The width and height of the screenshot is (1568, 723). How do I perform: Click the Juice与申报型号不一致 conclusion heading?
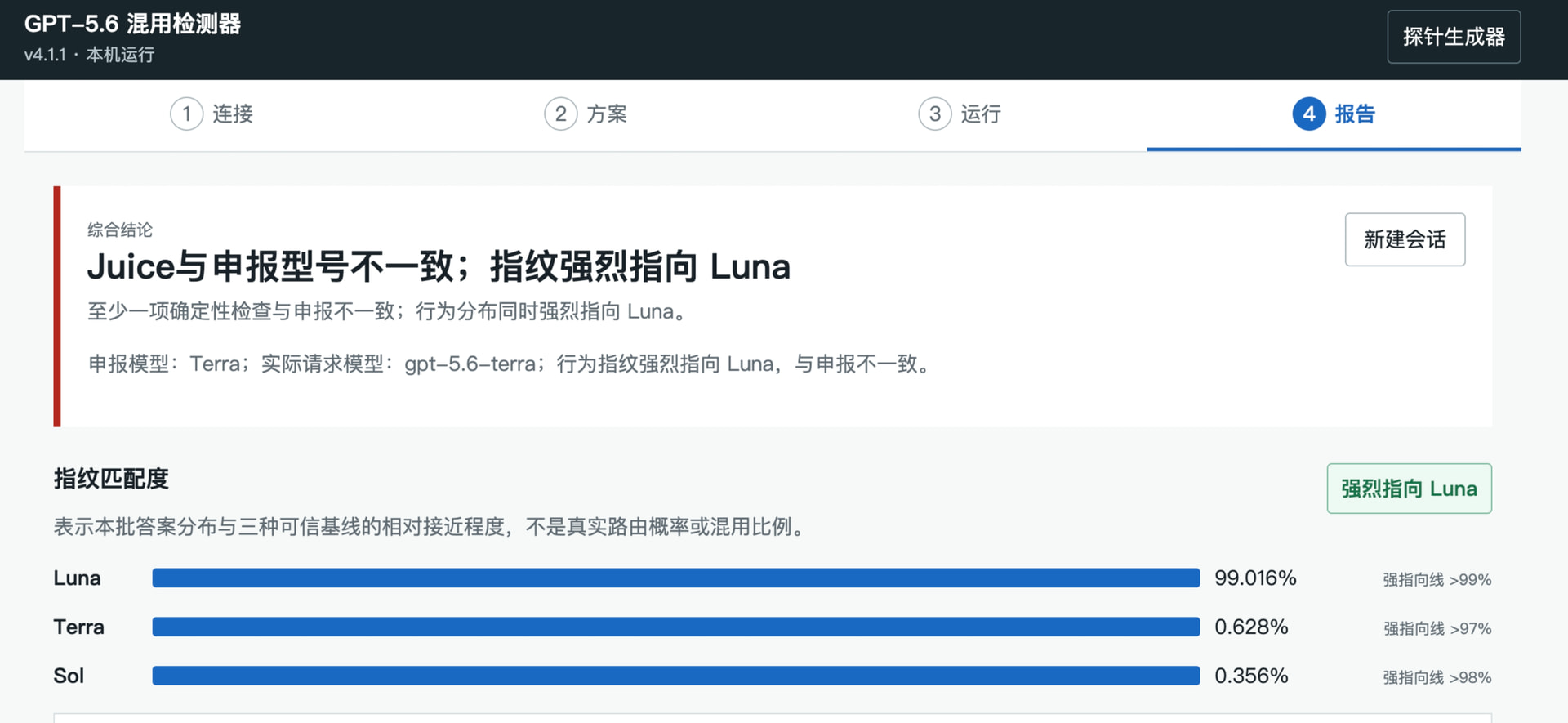coord(439,267)
